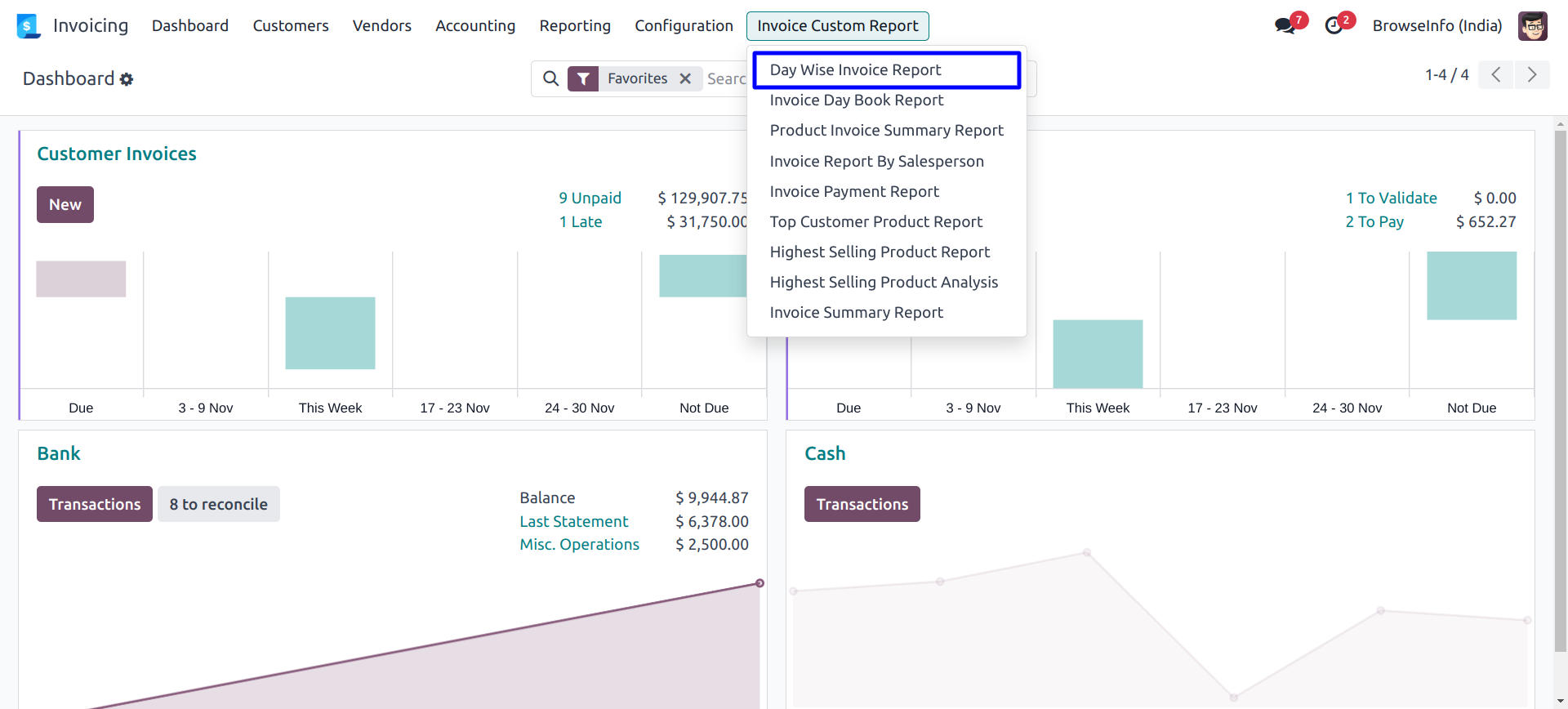This screenshot has width=1568, height=709.
Task: Open the 9 Unpaid invoices link
Action: point(590,198)
